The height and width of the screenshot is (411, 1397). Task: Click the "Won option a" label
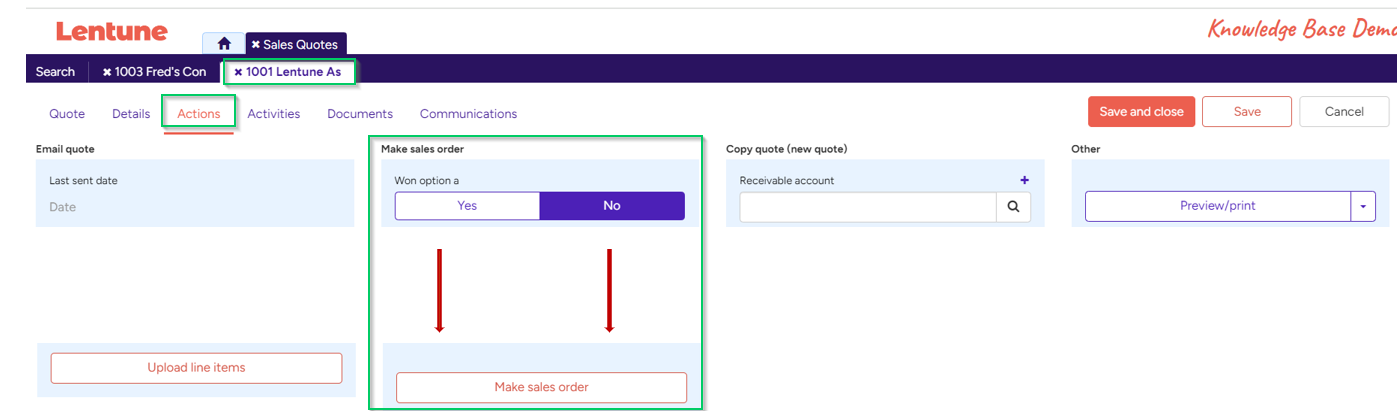tap(427, 180)
